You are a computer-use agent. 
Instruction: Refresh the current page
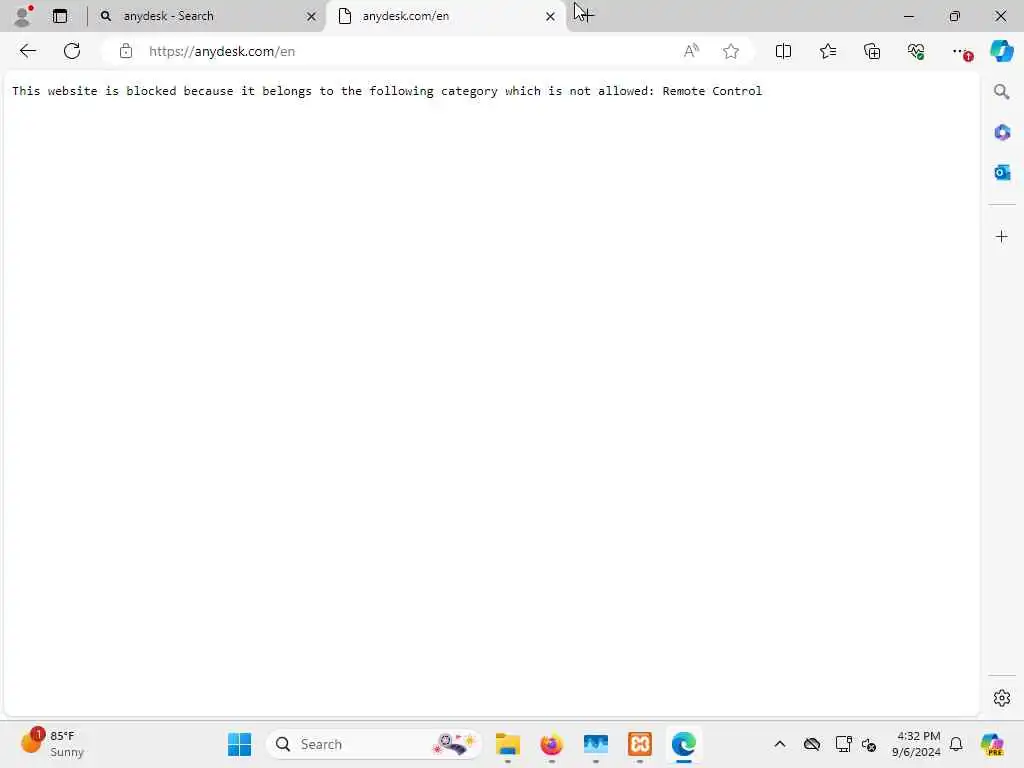click(72, 51)
